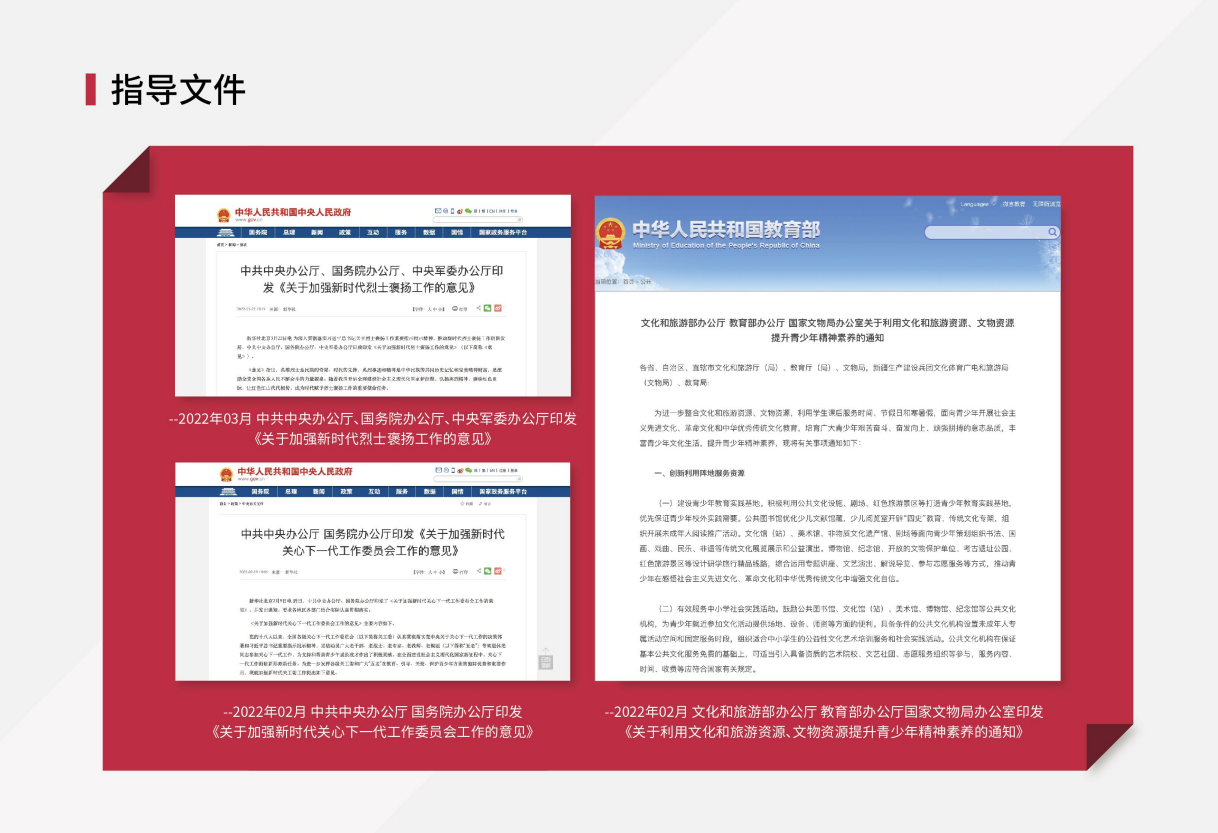Open 服务 menu in 烈士褒扬 screenshot

pyautogui.click(x=401, y=232)
